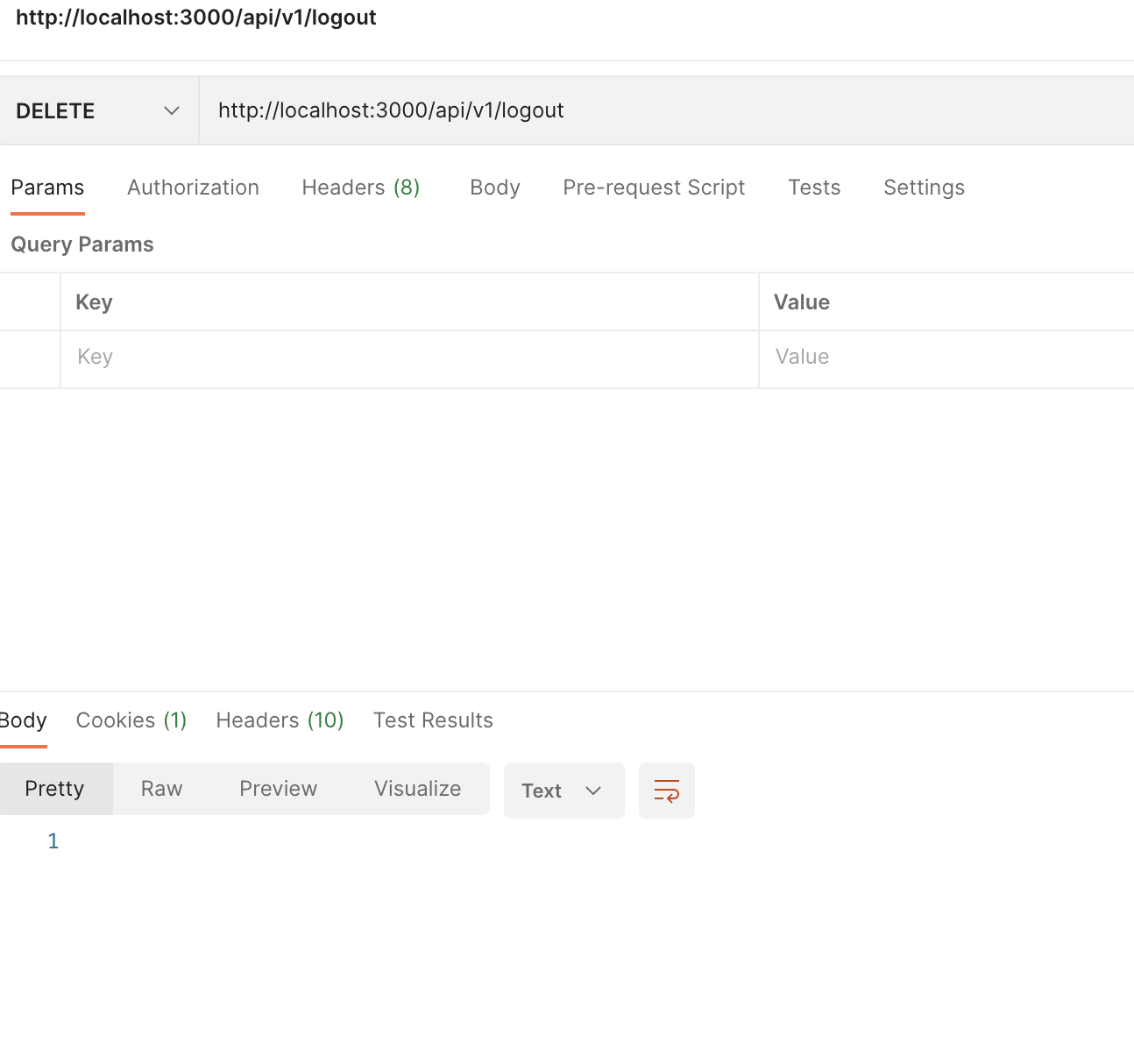Open the Visualize response view
Viewport: 1134px width, 1064px height.
(417, 788)
